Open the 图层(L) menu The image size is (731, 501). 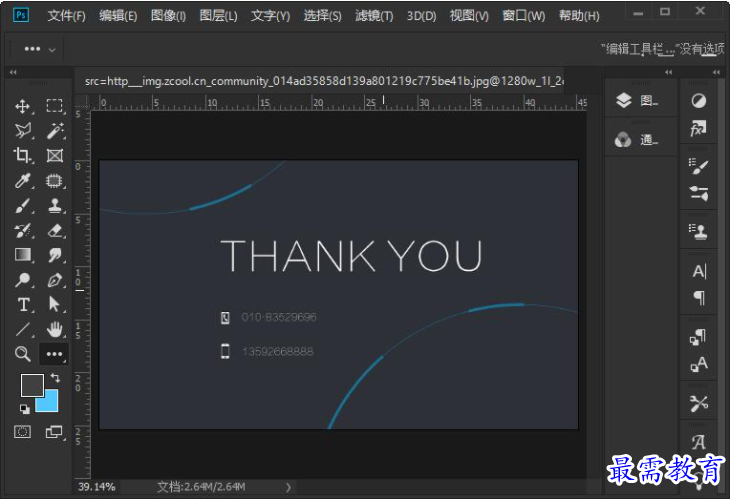coord(218,16)
